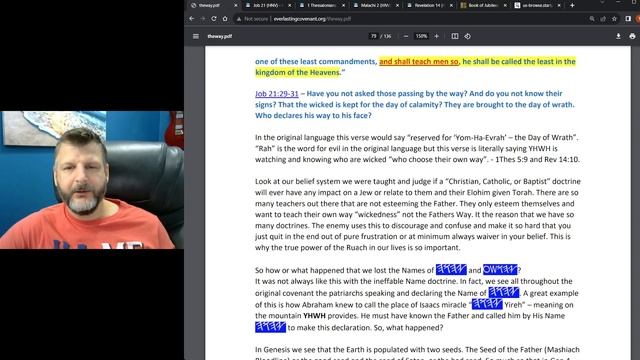Go forward in browser history

point(203,19)
